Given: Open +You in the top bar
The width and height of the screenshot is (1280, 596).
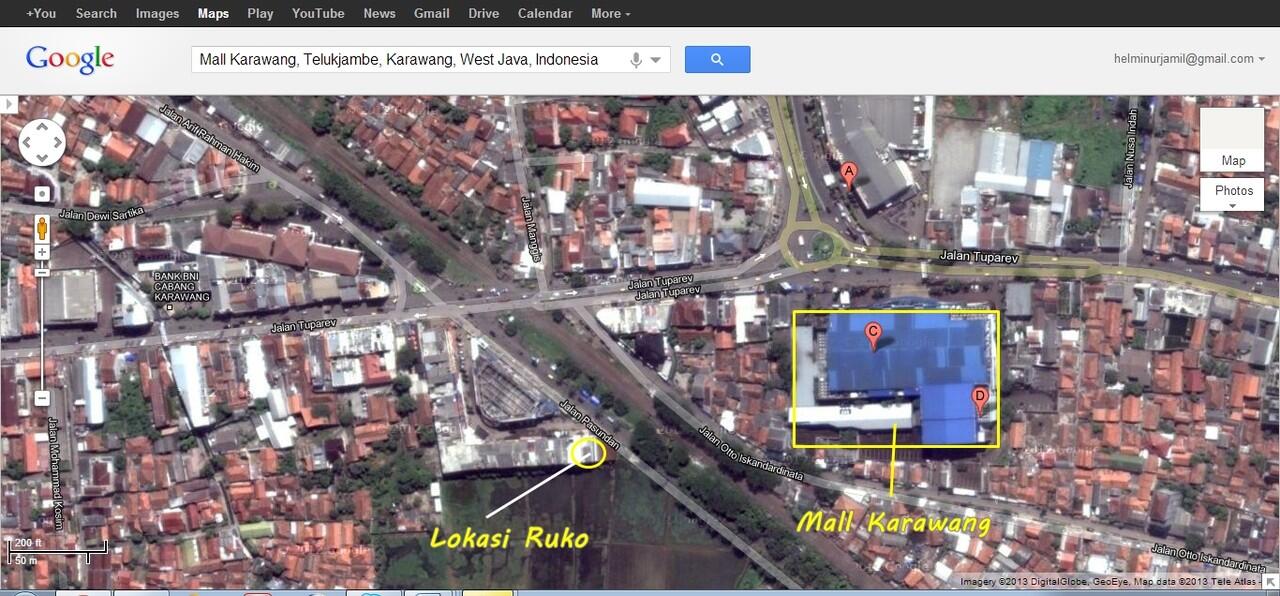Looking at the screenshot, I should [41, 13].
